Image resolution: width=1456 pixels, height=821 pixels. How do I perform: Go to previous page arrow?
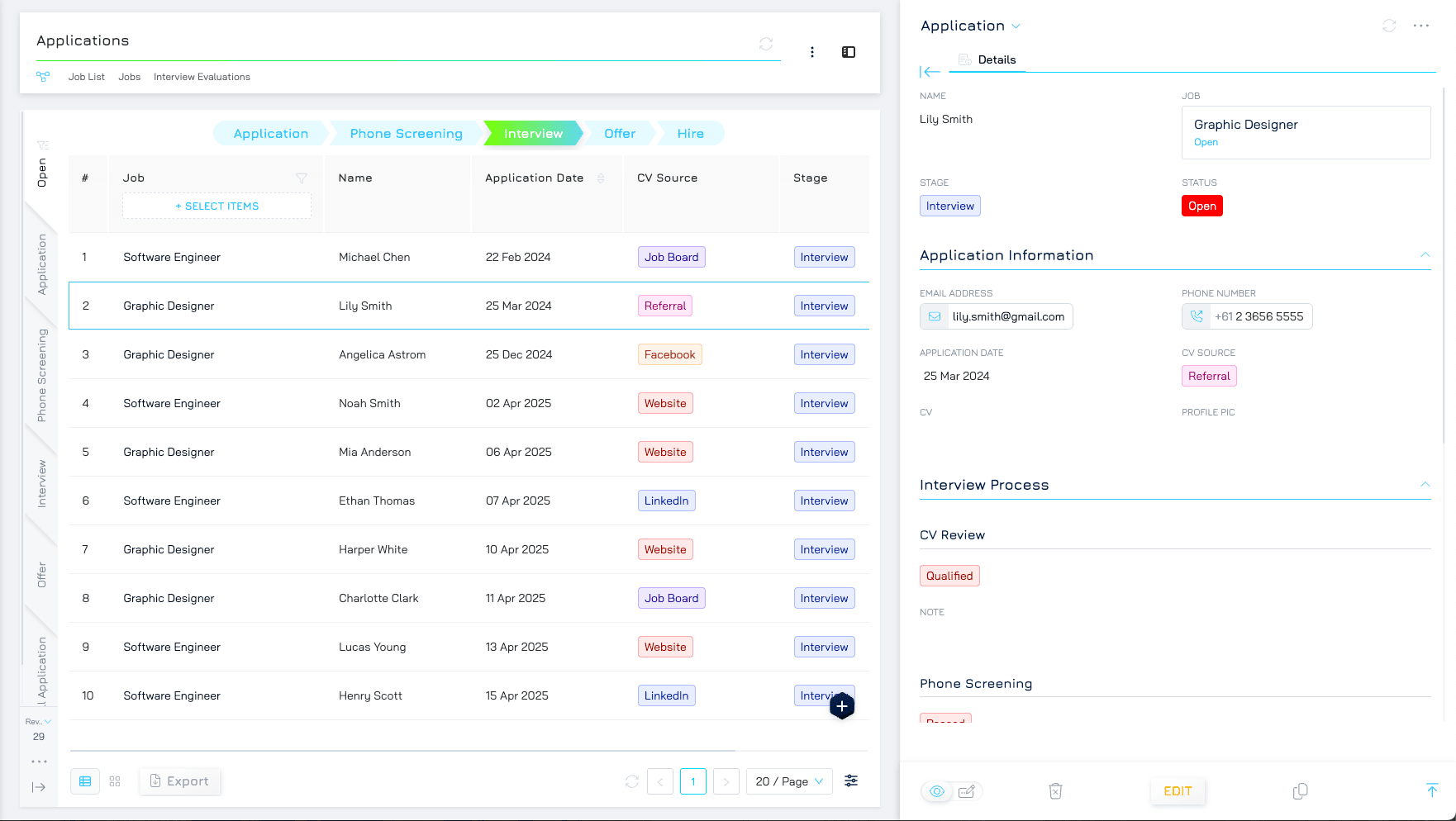(x=660, y=781)
